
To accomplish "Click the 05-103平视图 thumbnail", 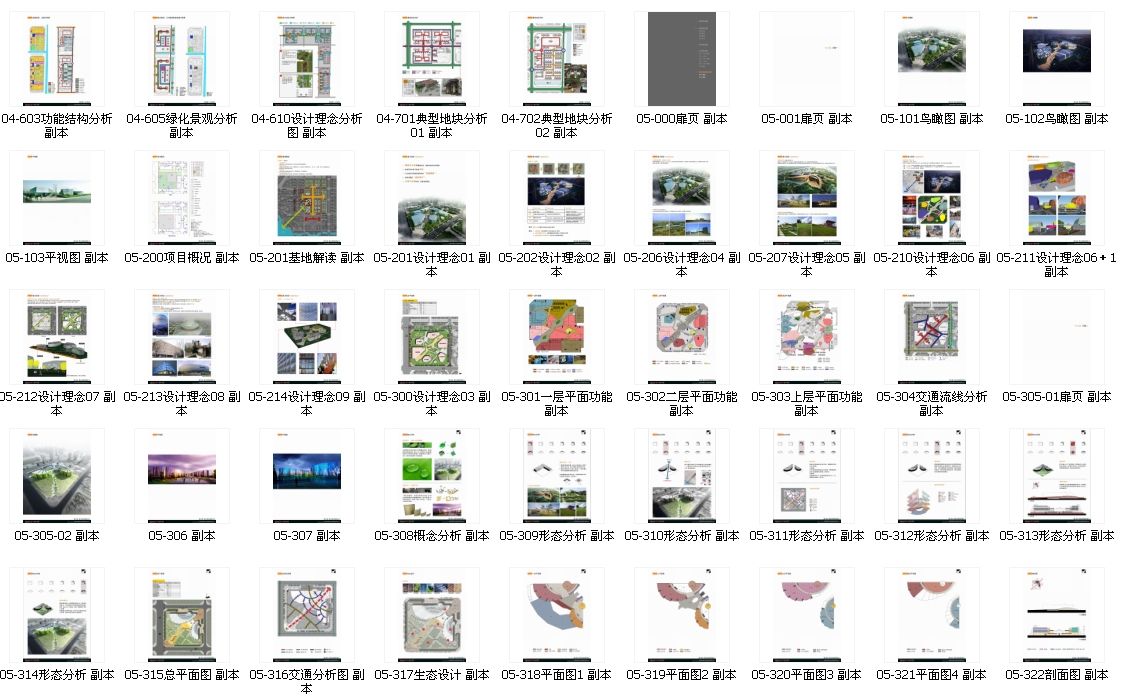I will (56, 198).
